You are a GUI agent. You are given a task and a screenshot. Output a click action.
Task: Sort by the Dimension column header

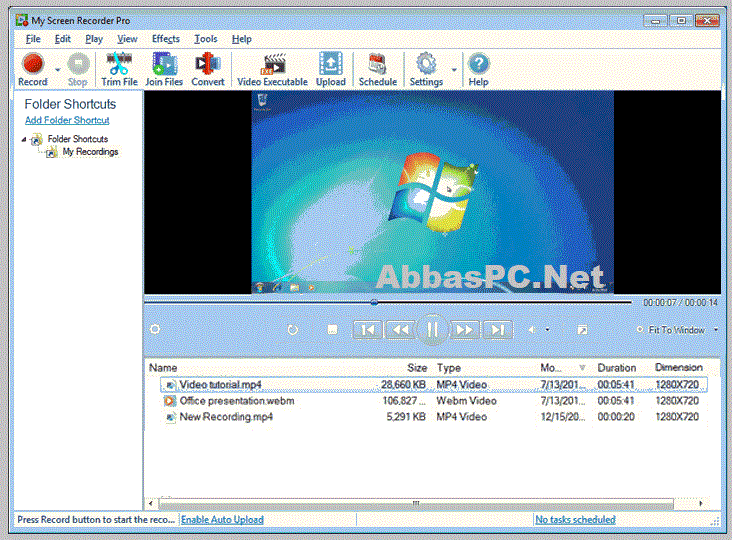click(679, 368)
